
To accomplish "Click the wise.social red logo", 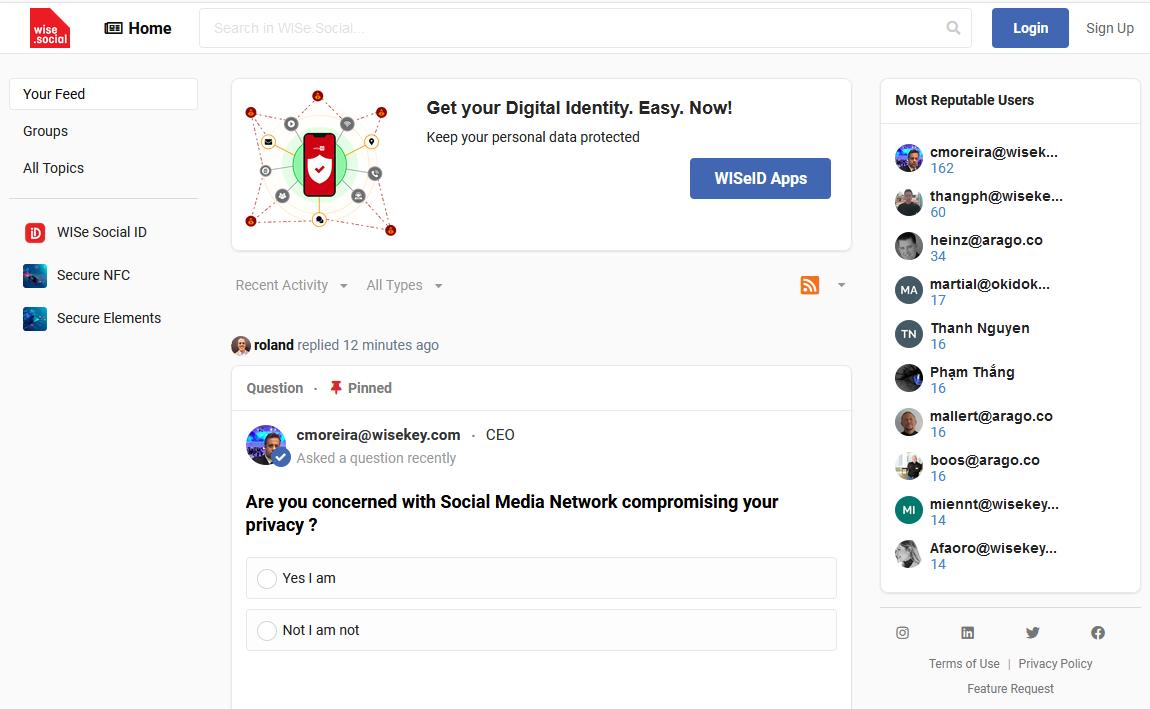I will click(50, 28).
